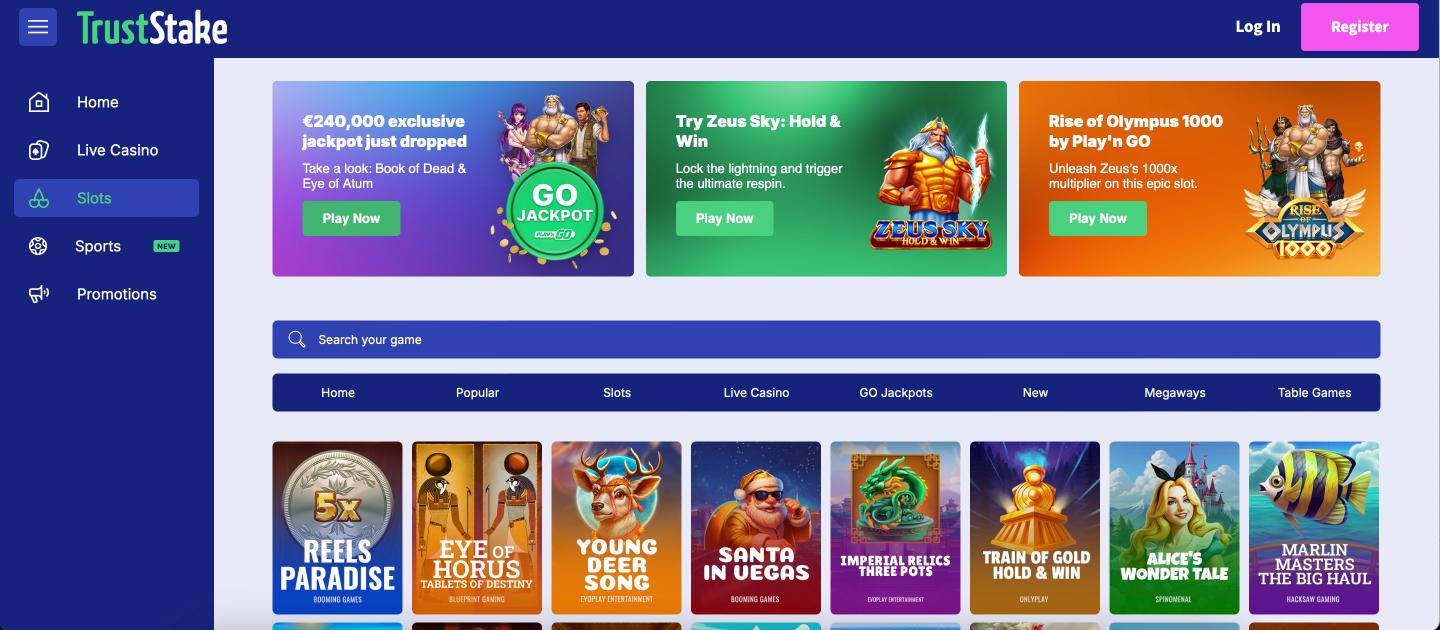Play Now on Zeus Sky banner
The height and width of the screenshot is (630, 1440).
point(725,219)
